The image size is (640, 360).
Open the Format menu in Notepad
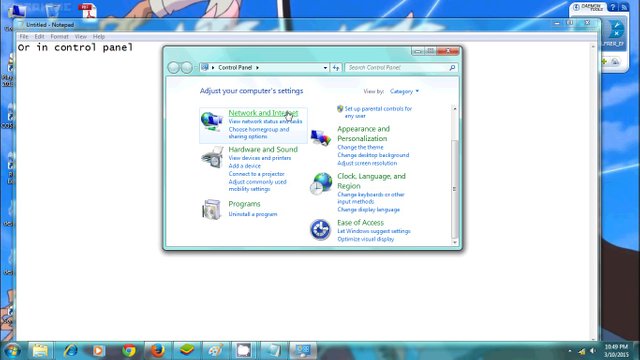click(x=59, y=37)
